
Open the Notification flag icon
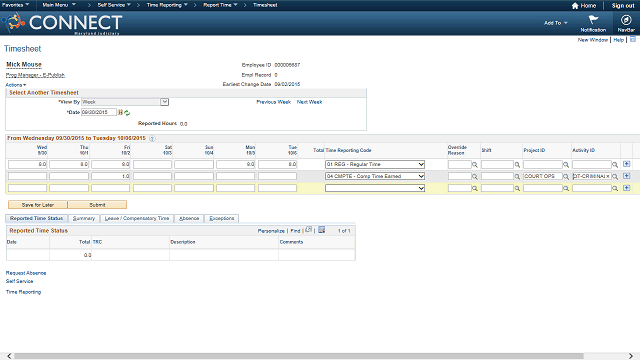[593, 20]
